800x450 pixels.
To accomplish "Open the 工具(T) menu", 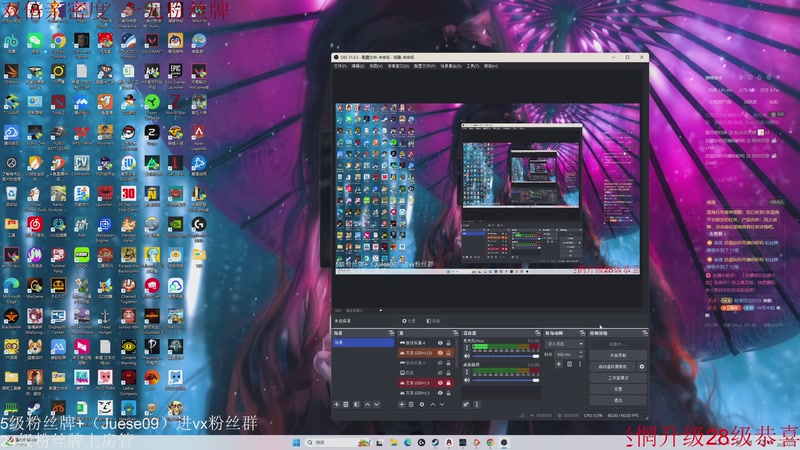I will [472, 66].
